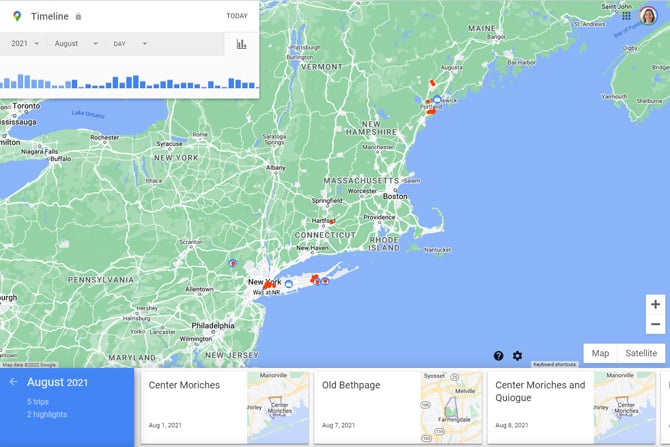Viewport: 670px width, 447px height.
Task: Open the 2021 year dropdown
Action: tap(25, 44)
